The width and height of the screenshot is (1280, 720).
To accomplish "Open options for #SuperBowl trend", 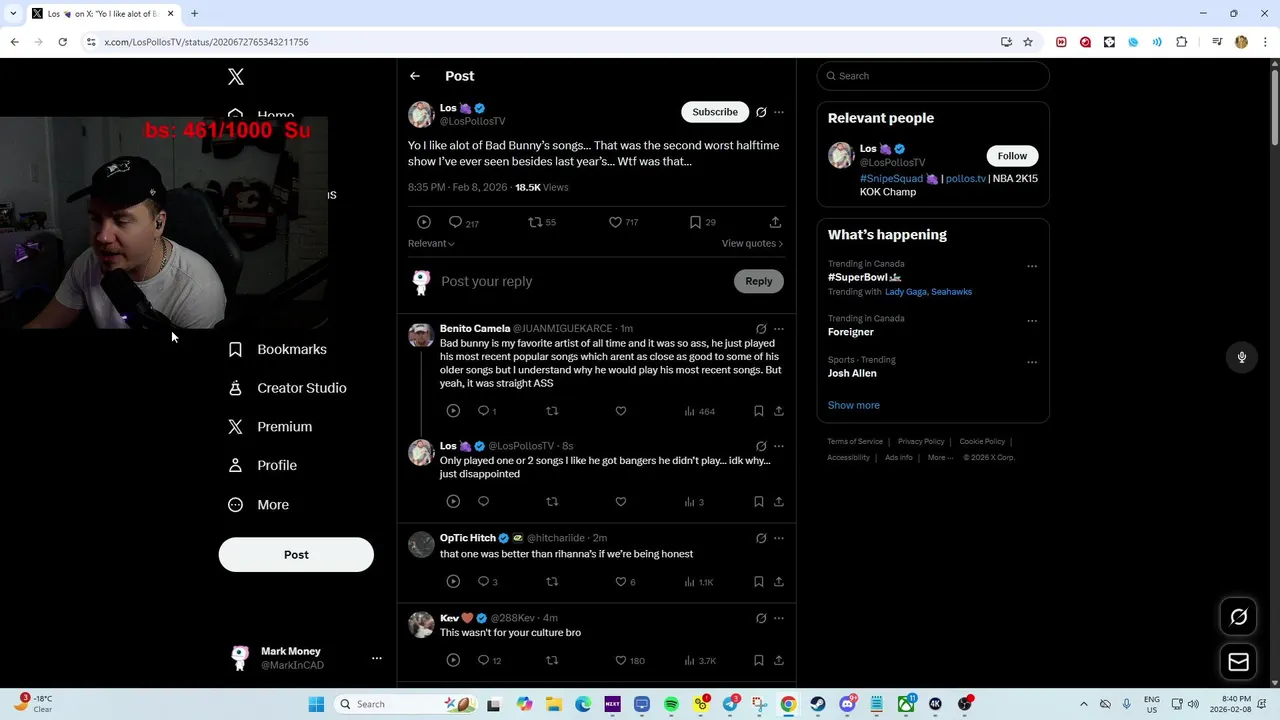I will coord(1032,267).
